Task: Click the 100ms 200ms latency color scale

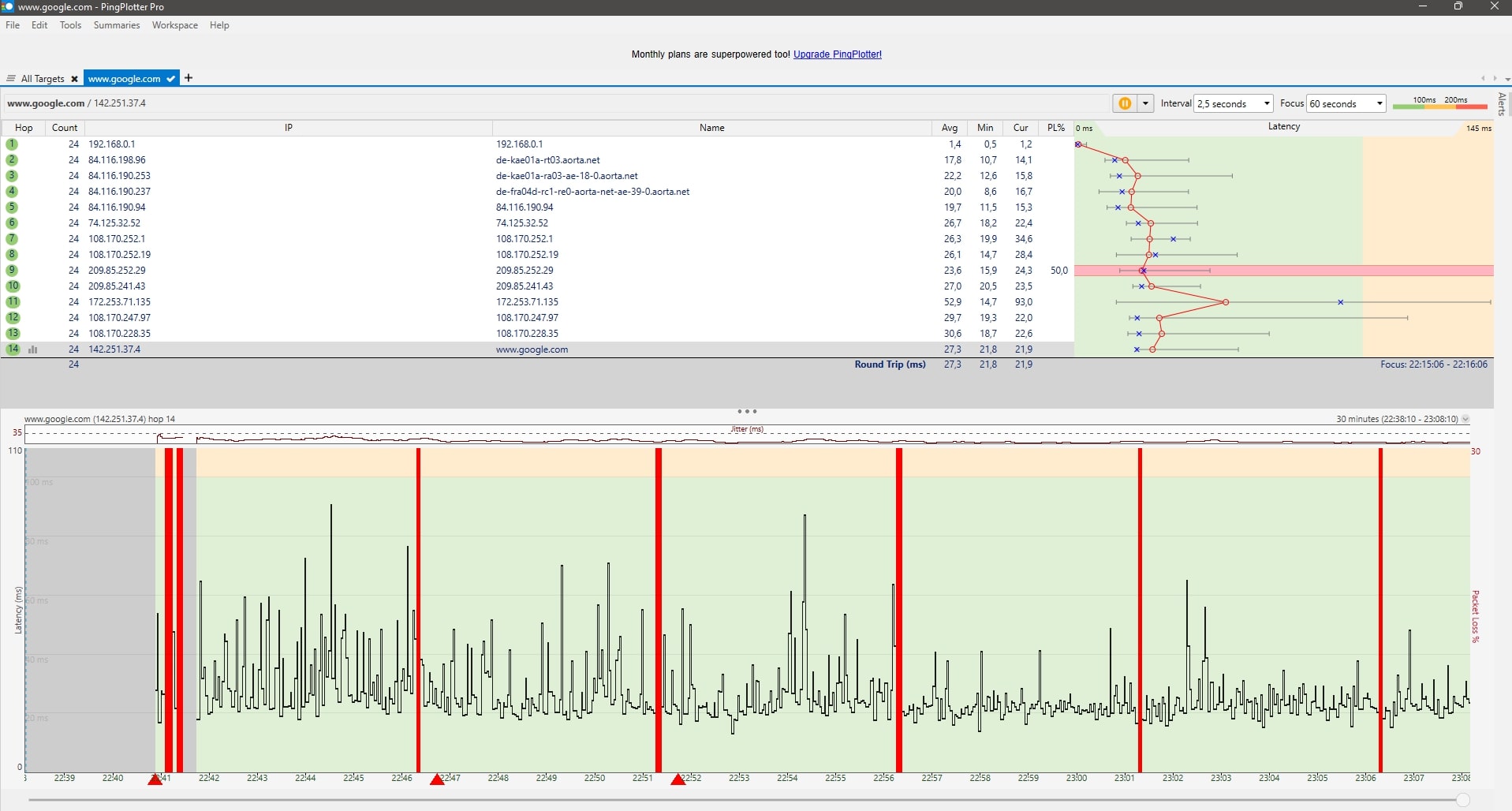Action: pyautogui.click(x=1439, y=103)
